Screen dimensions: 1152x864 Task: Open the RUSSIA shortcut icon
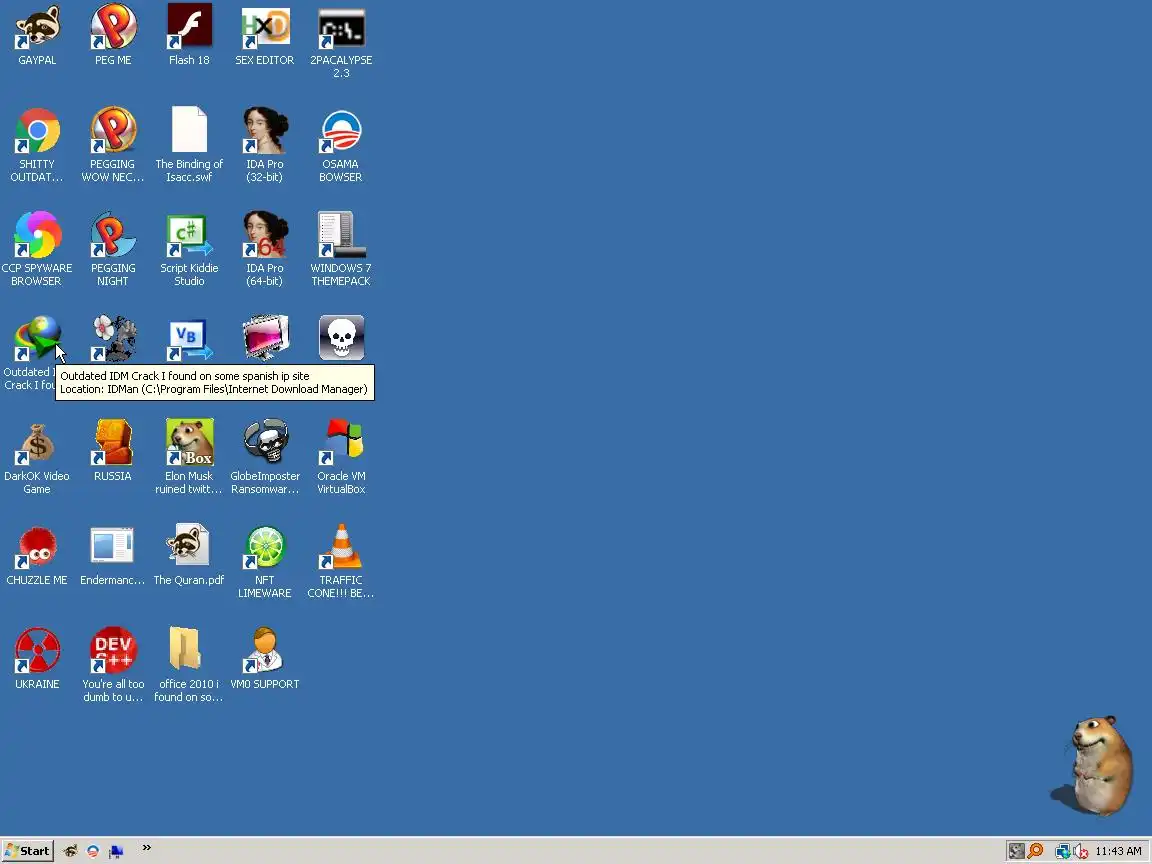coord(113,442)
